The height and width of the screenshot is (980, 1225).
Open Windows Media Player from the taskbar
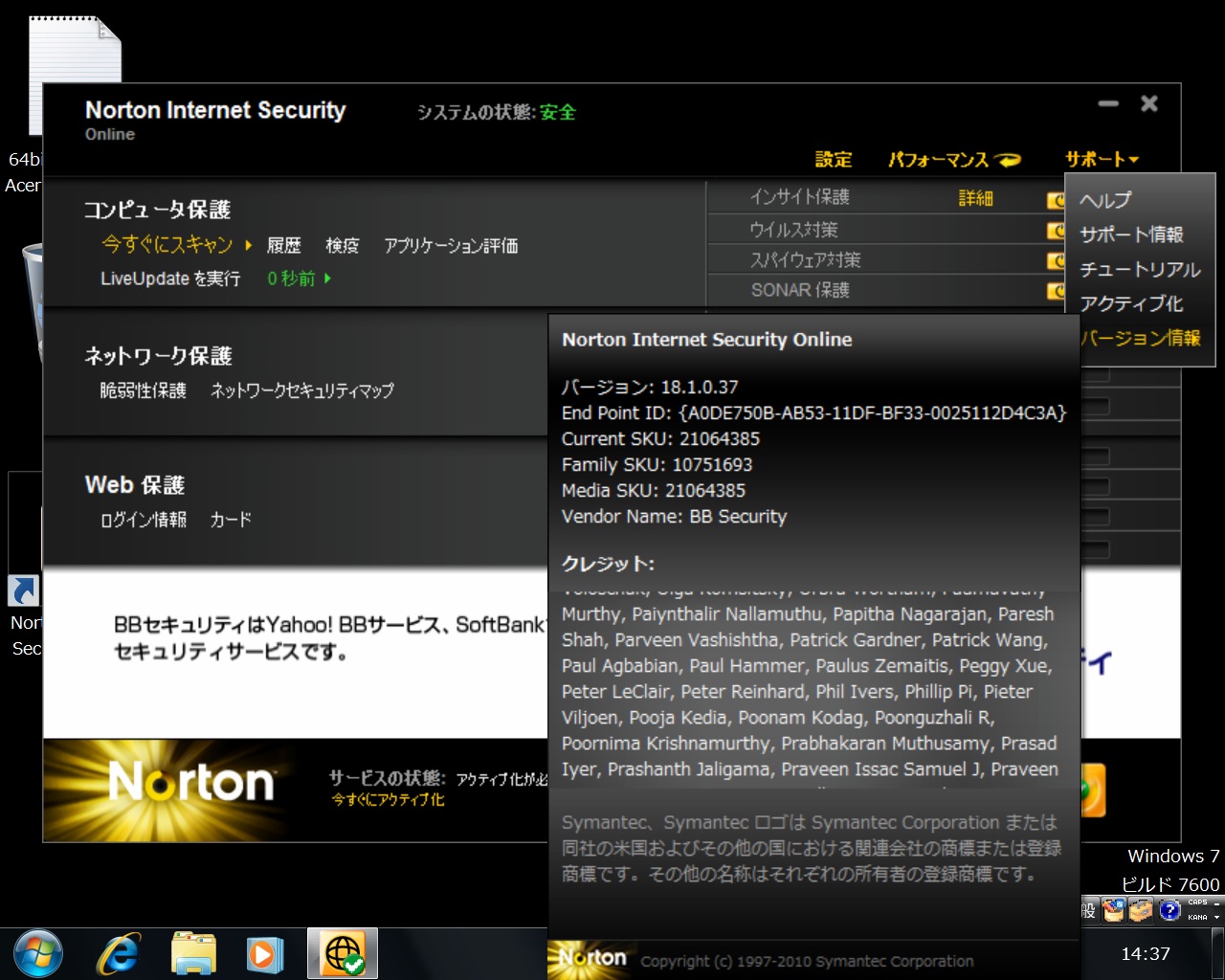(x=265, y=953)
